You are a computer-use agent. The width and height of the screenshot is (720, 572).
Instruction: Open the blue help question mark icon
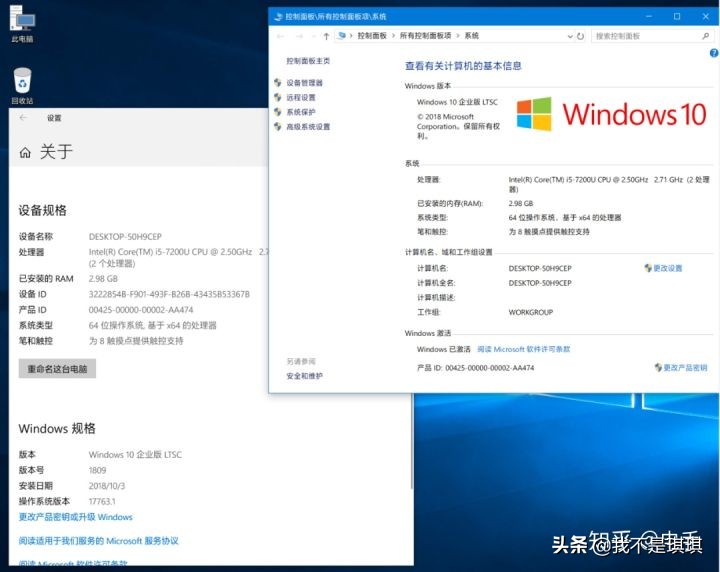coord(714,53)
